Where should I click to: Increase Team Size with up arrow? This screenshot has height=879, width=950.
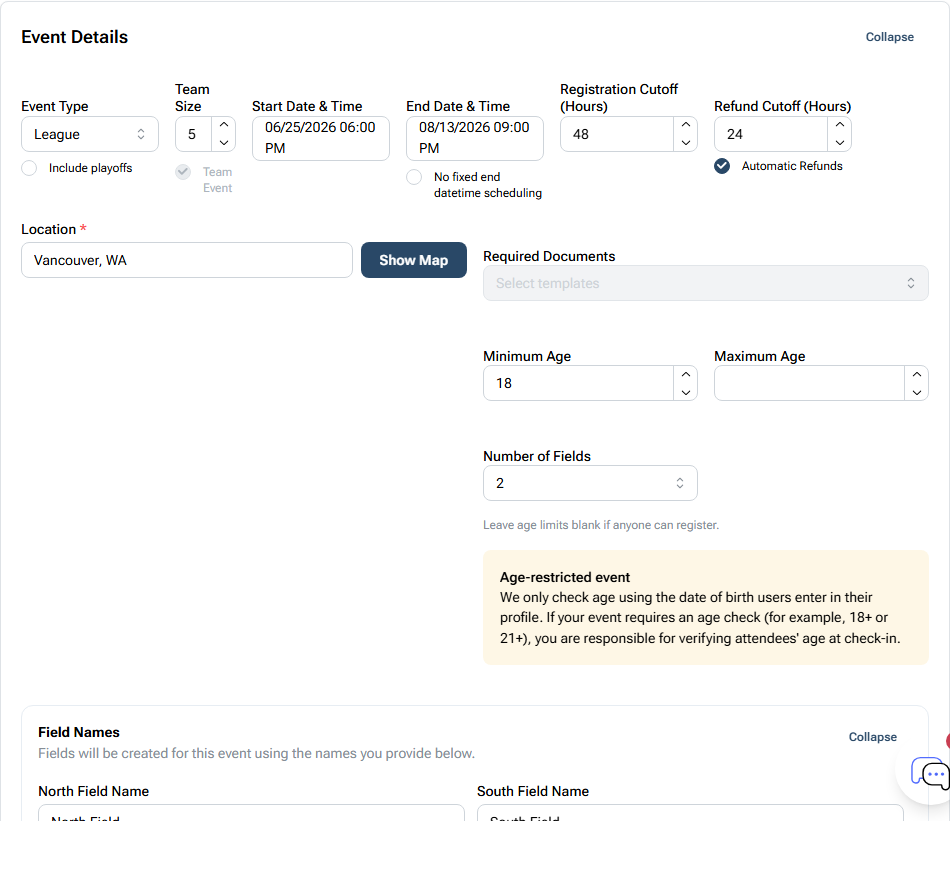224,125
